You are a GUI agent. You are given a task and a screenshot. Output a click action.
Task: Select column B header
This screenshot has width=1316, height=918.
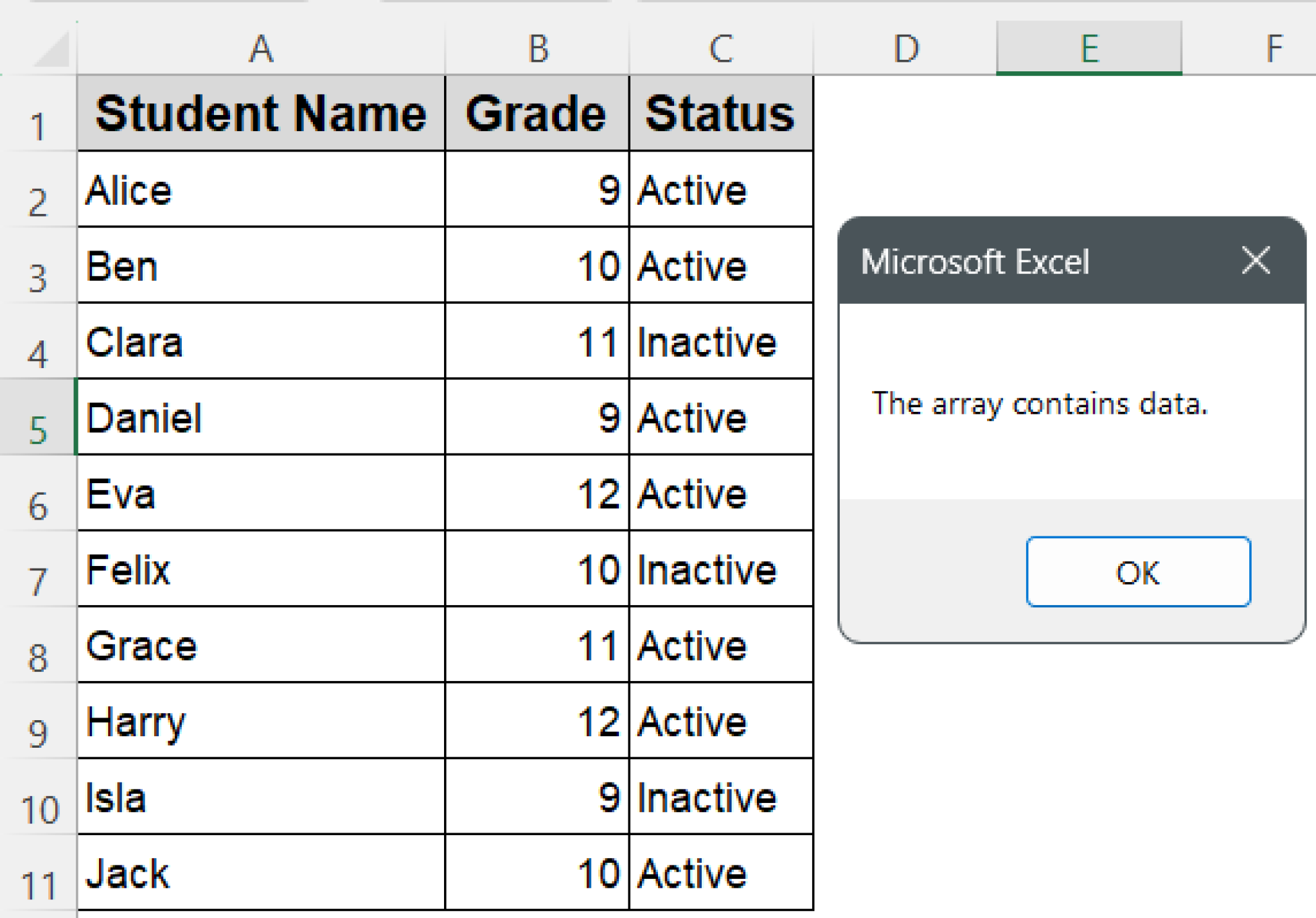click(x=536, y=48)
